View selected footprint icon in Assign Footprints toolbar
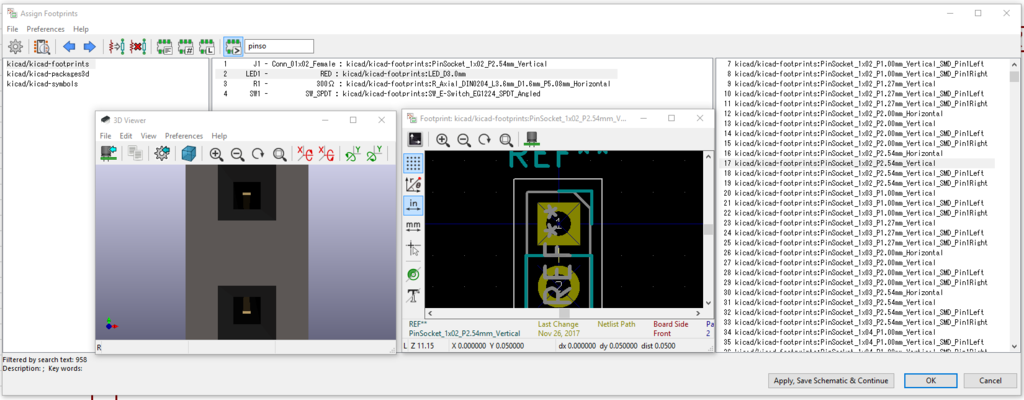The image size is (1024, 400). 42,46
